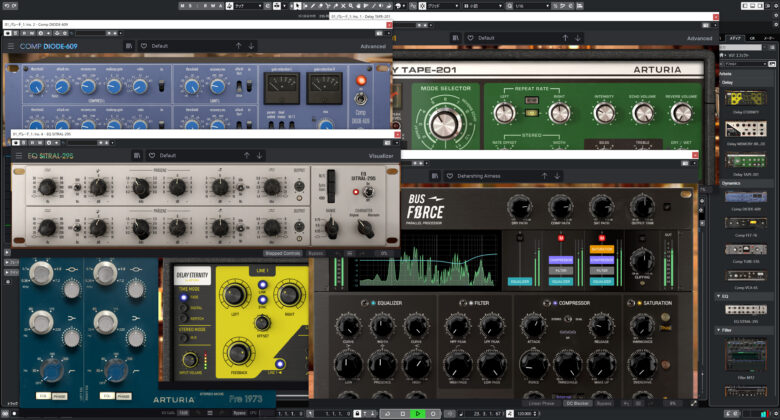Open the preset library in Comp DIODE-609
The height and width of the screenshot is (420, 780).
click(129, 46)
